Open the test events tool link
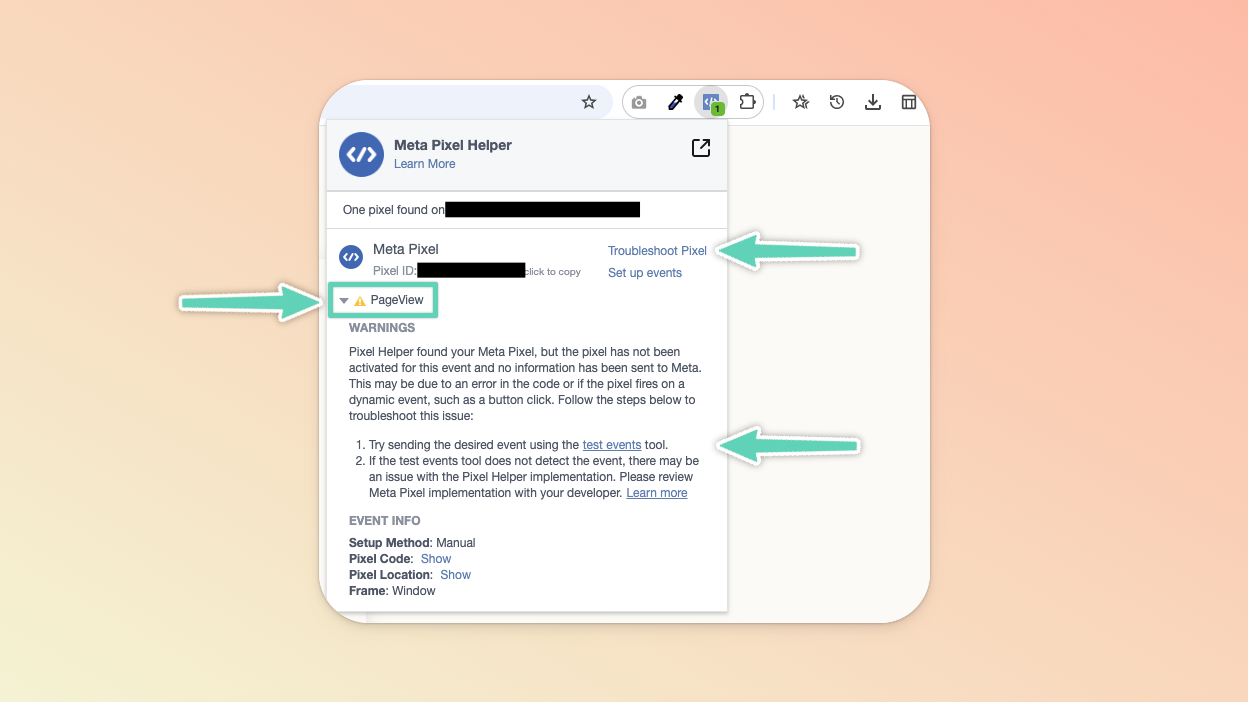This screenshot has height=702, width=1248. tap(612, 445)
